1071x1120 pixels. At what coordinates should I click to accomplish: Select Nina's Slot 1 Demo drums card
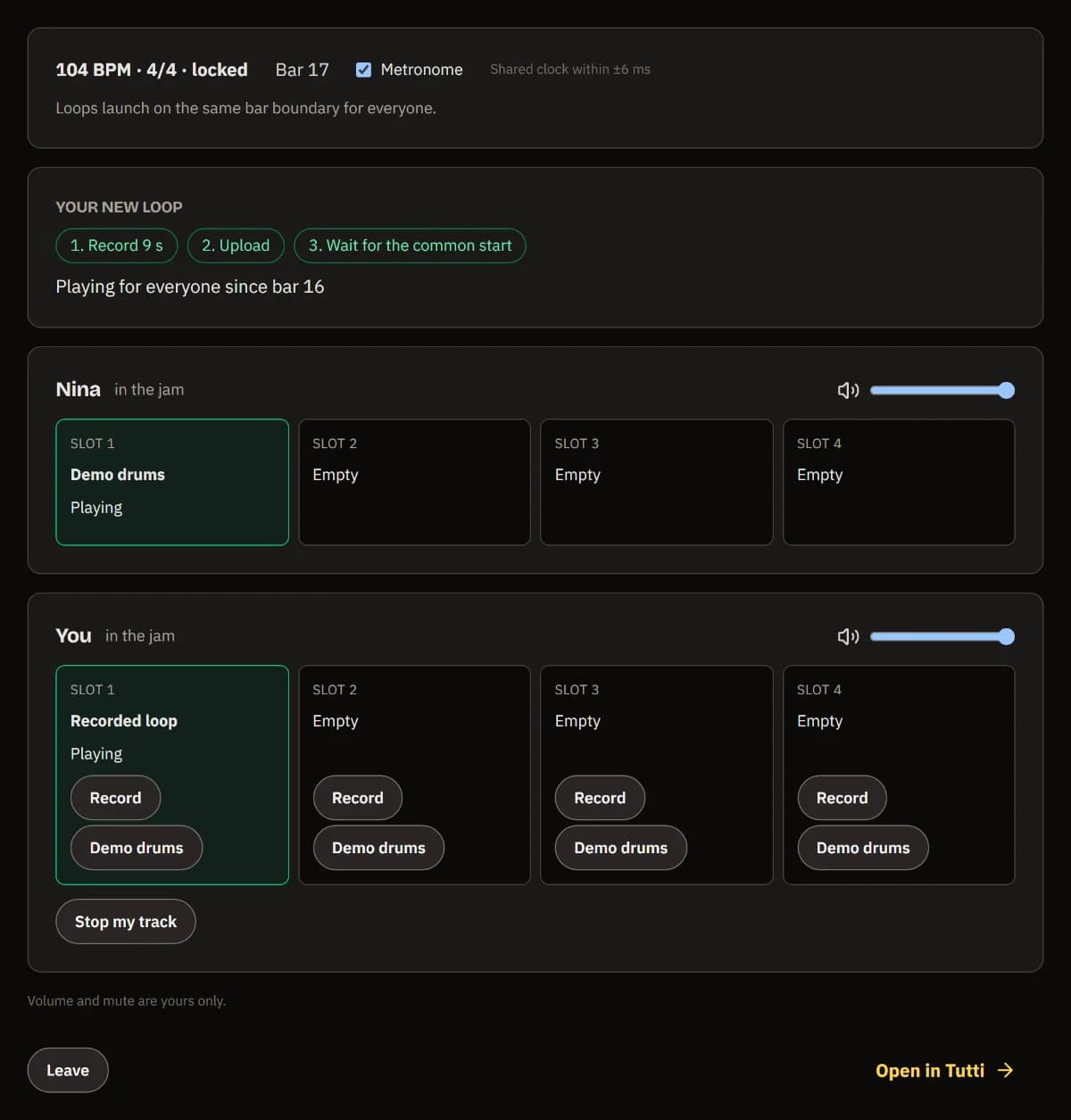click(x=172, y=482)
